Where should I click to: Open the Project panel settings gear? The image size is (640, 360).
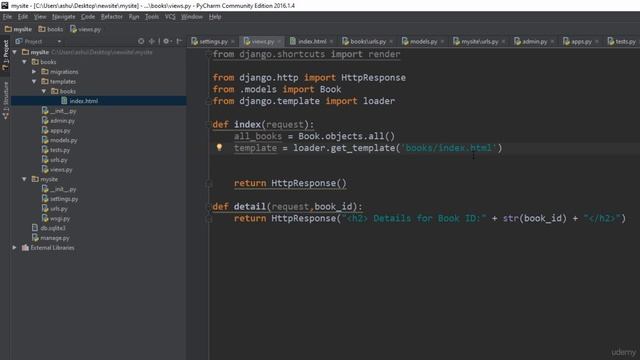tap(166, 41)
